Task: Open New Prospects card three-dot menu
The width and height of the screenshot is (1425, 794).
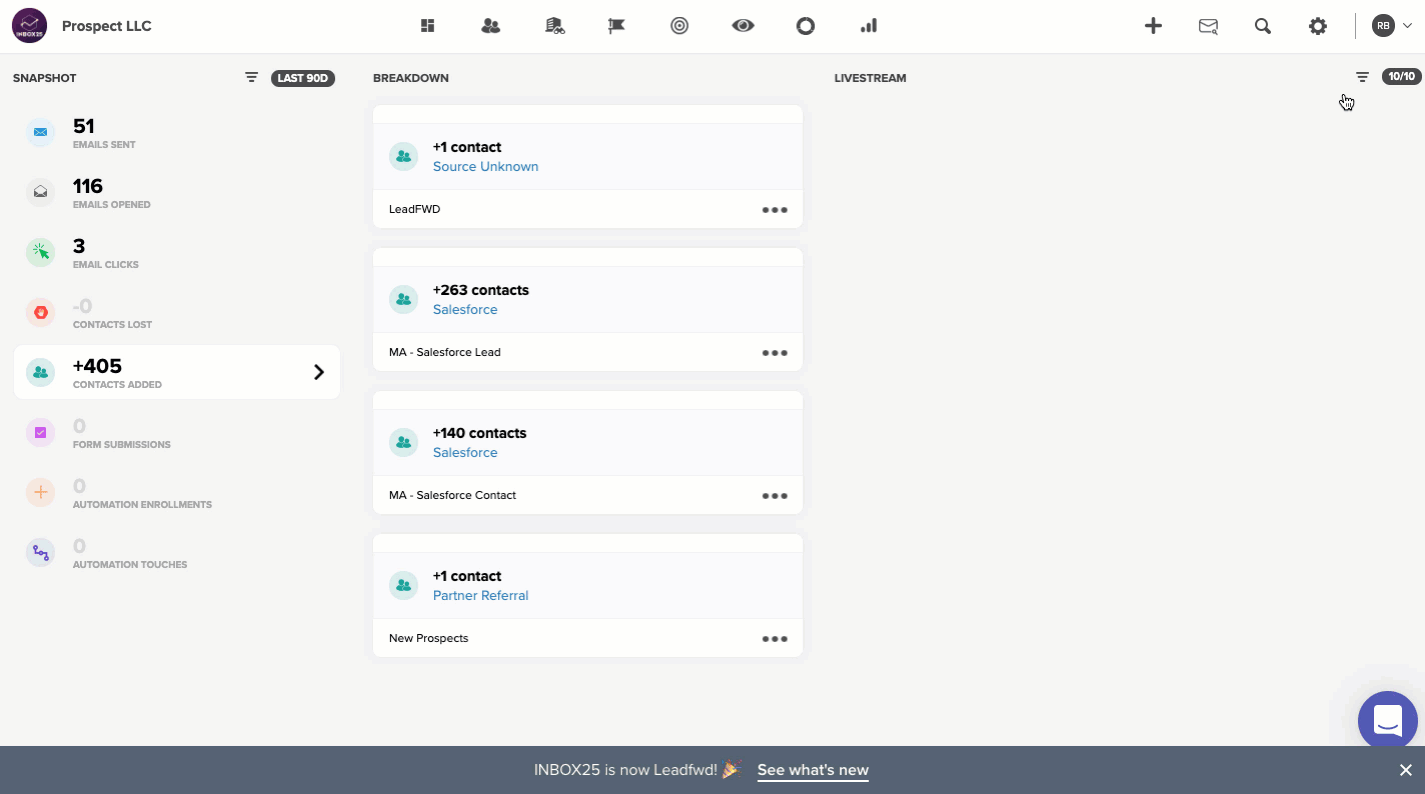Action: coord(775,639)
